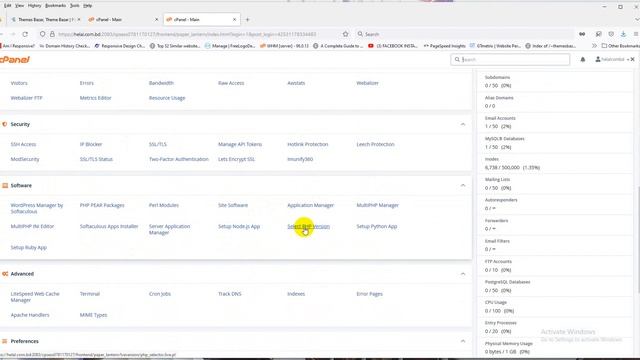Open PHP PEAR Packages
640x360 pixels.
click(102, 205)
